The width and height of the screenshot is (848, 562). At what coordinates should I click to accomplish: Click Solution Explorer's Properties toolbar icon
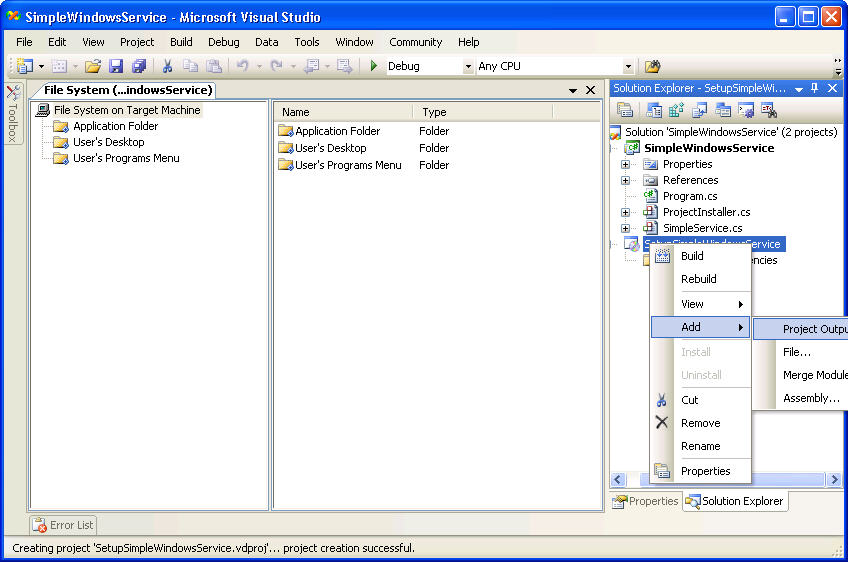pos(625,110)
